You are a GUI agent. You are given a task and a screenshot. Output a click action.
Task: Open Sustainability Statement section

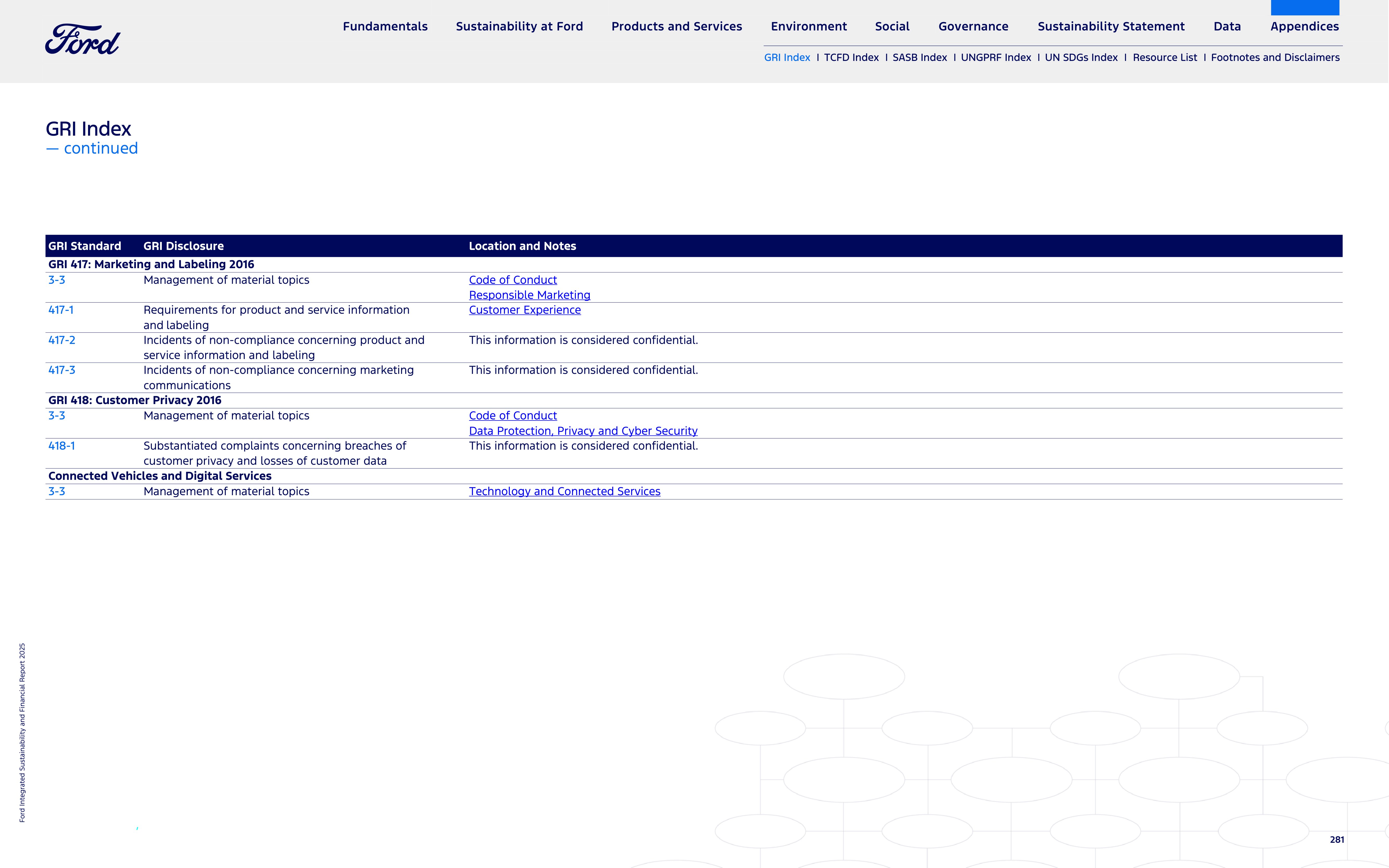1111,26
